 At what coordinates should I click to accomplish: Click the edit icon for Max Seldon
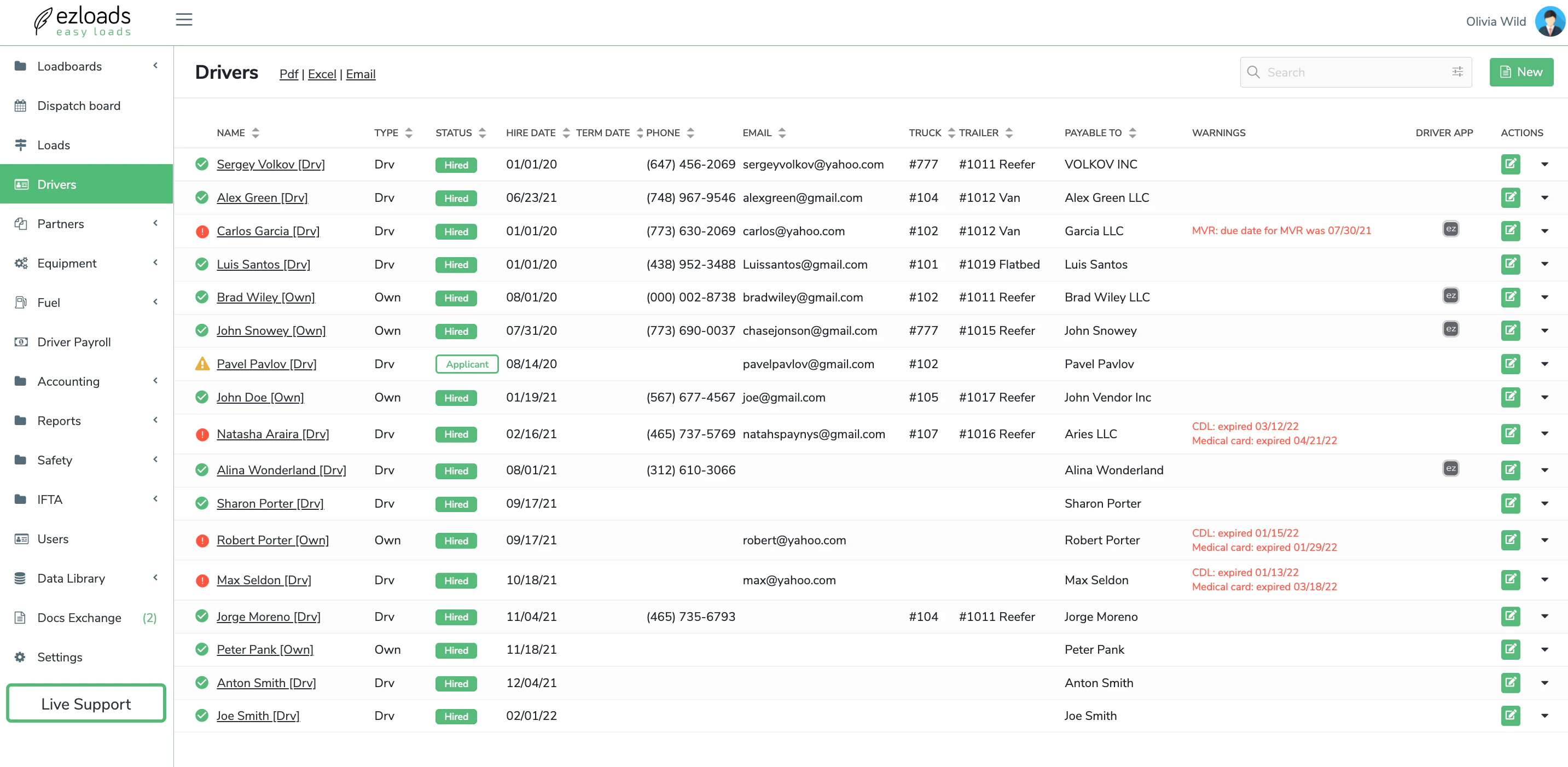click(1510, 580)
